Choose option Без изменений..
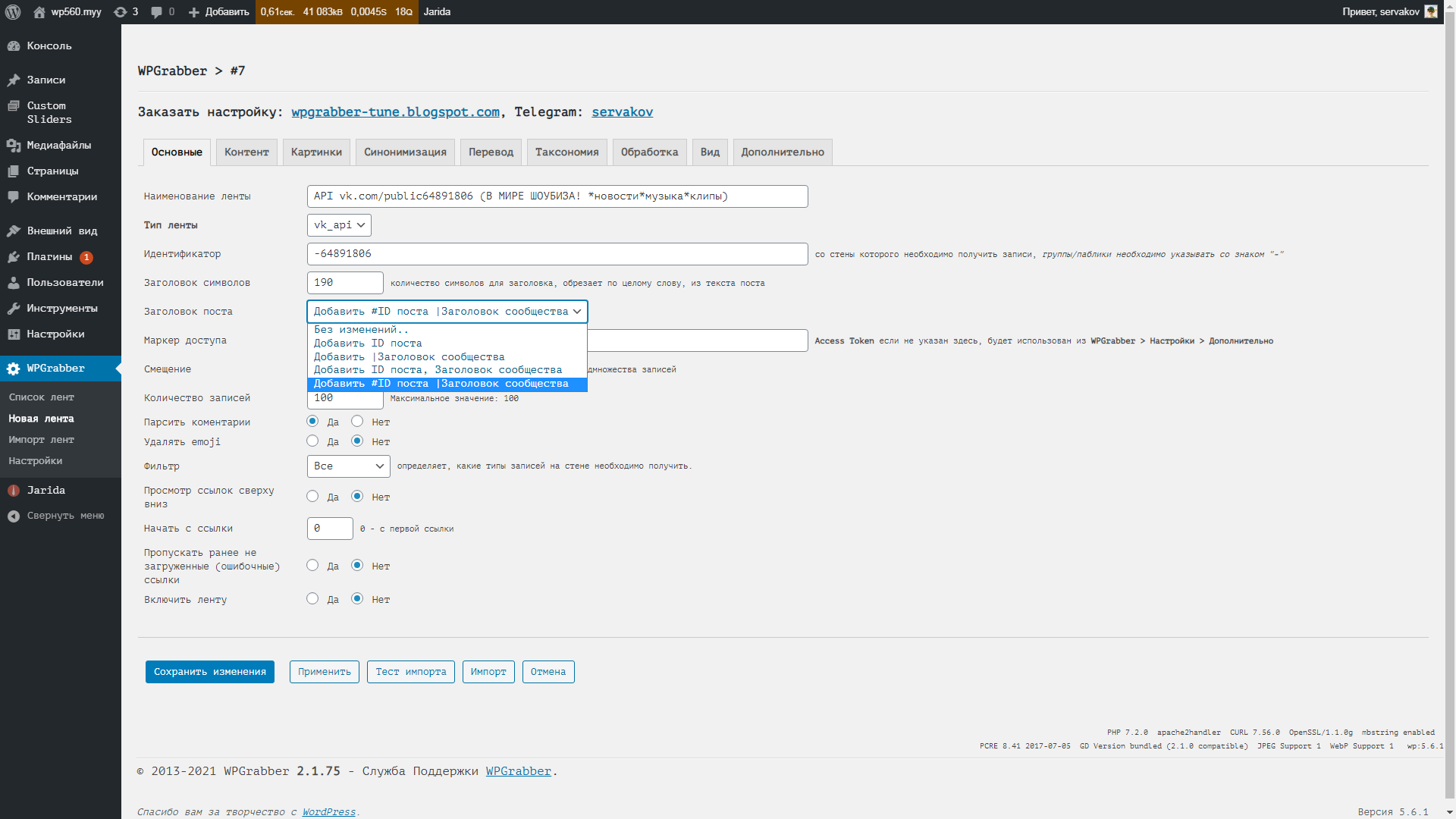 pyautogui.click(x=447, y=330)
